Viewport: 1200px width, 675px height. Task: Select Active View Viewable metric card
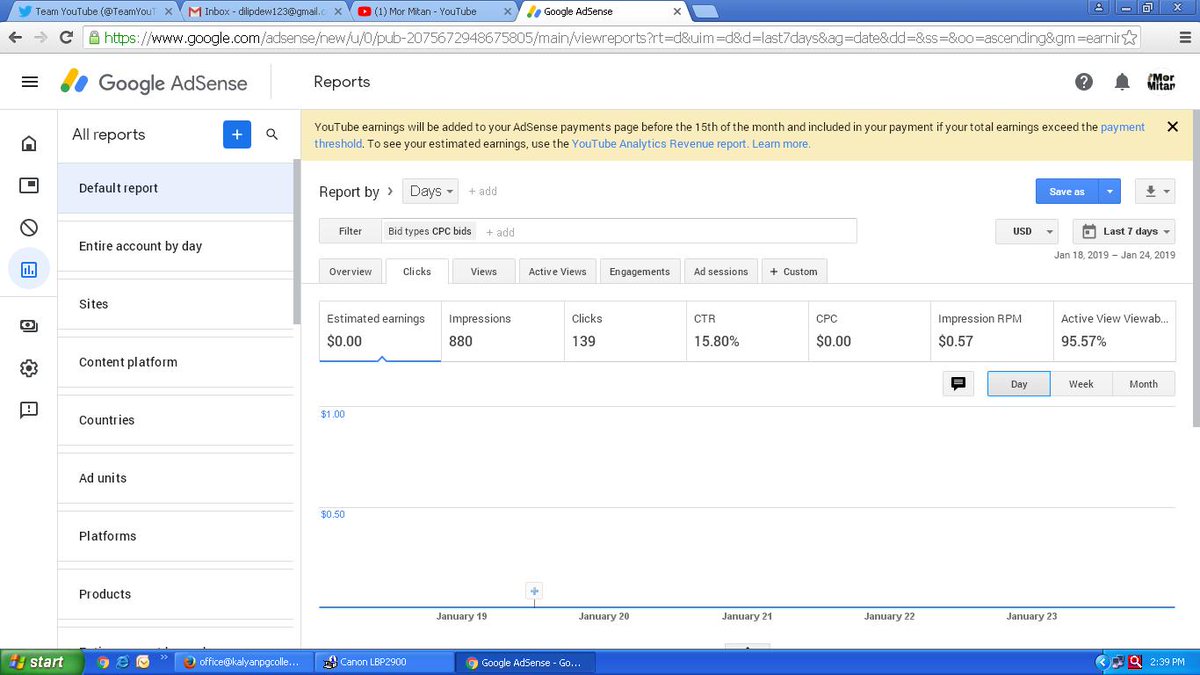pyautogui.click(x=1114, y=331)
